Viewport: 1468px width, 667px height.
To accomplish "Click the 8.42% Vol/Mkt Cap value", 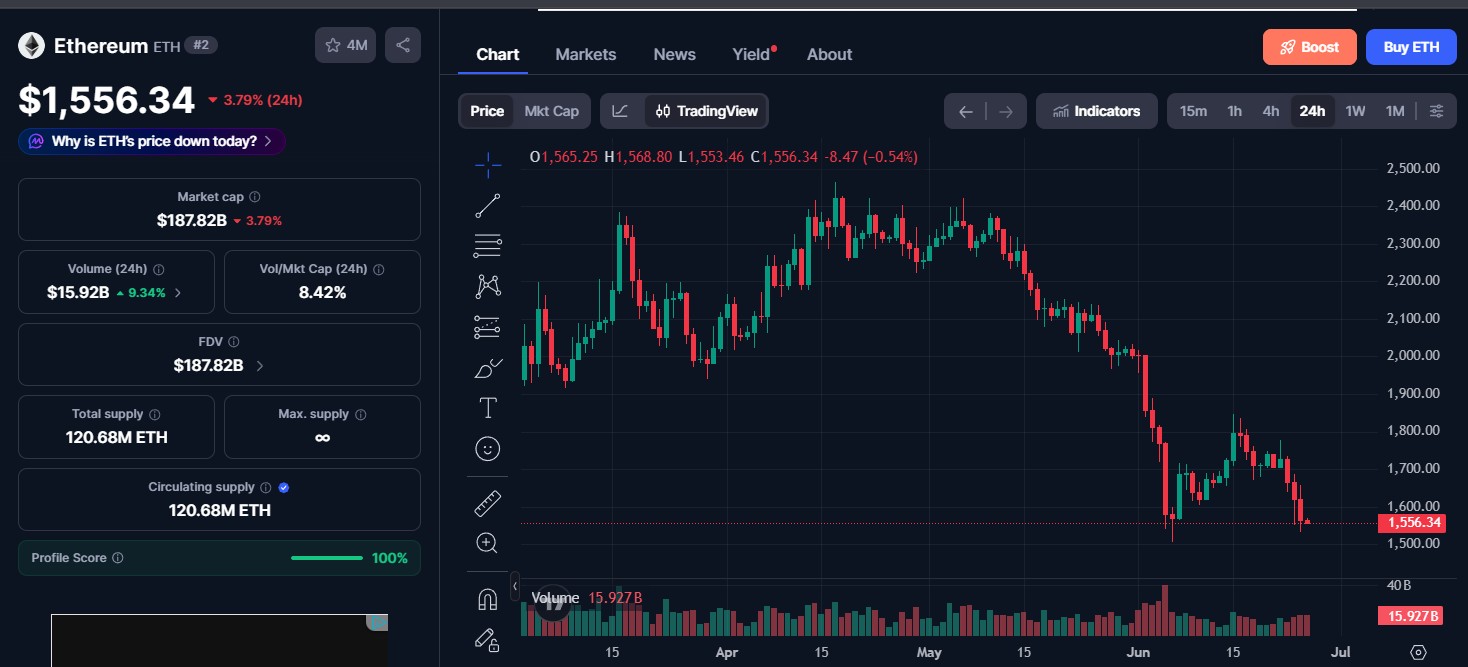I will [x=322, y=293].
